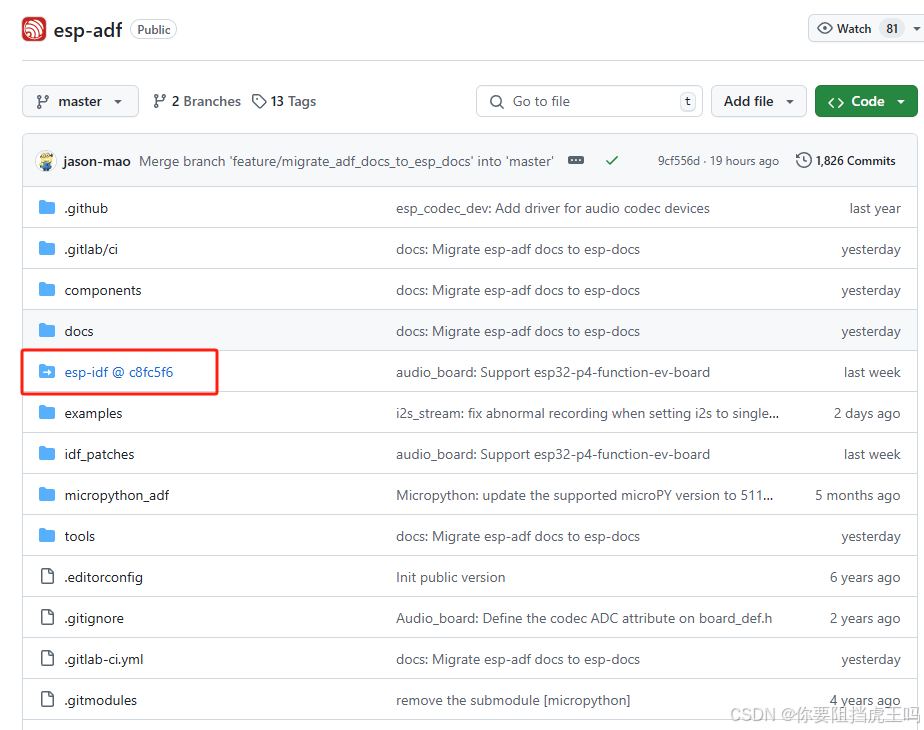Open the .editorconfig file name
The height and width of the screenshot is (730, 924).
[103, 577]
